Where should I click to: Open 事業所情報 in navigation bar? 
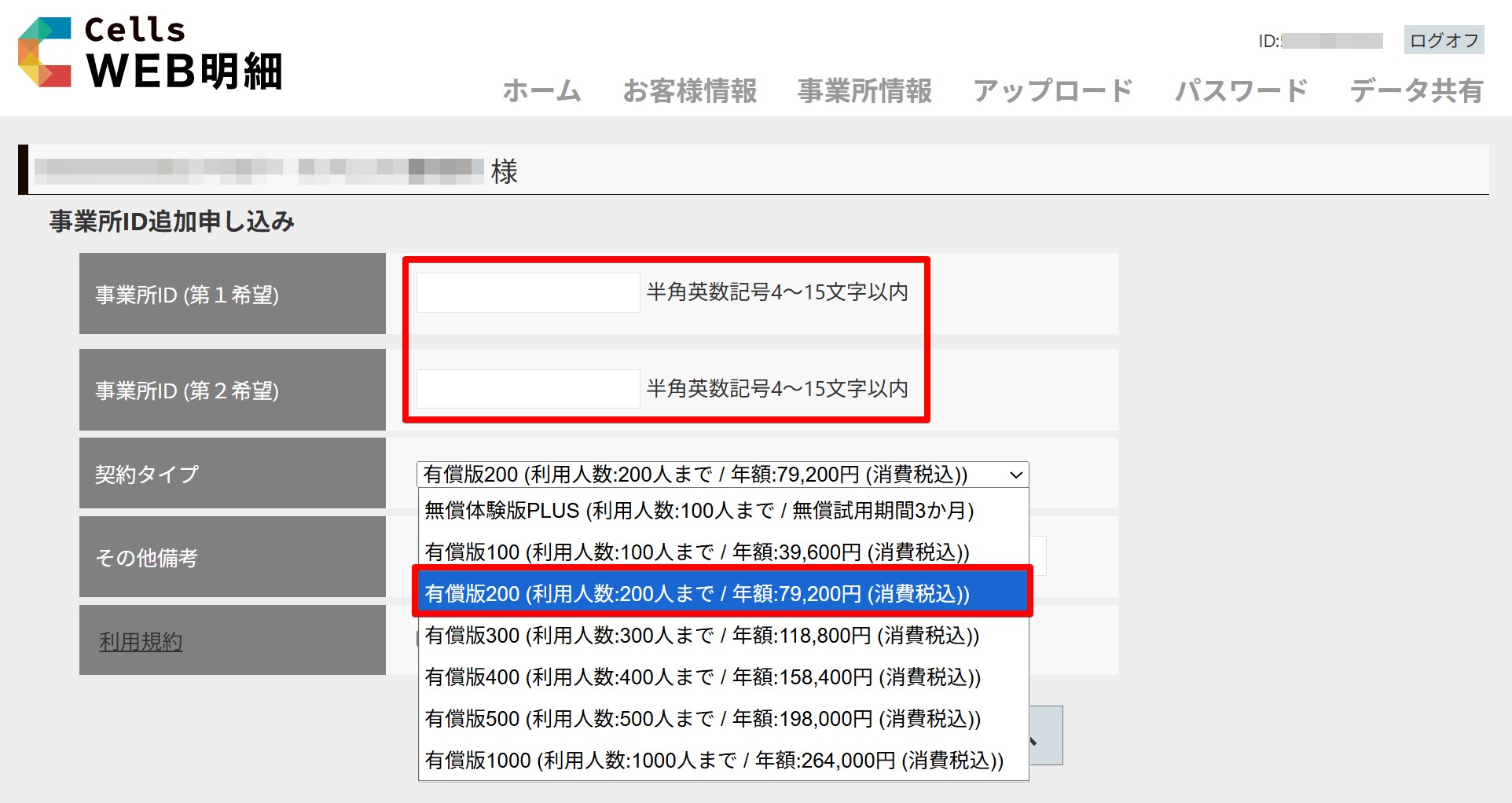point(864,91)
